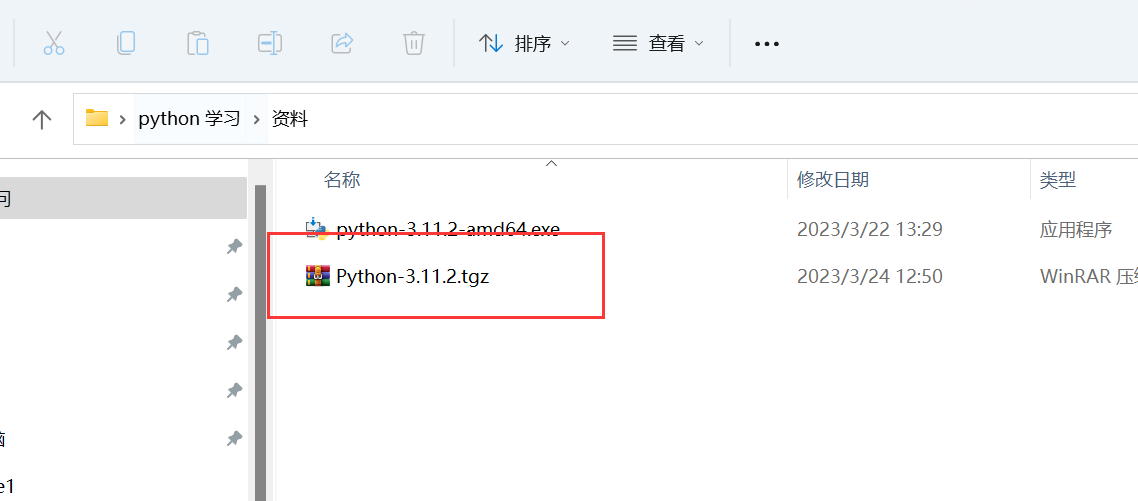The width and height of the screenshot is (1138, 501).
Task: Click the Copy icon in toolbar
Action: tap(126, 43)
